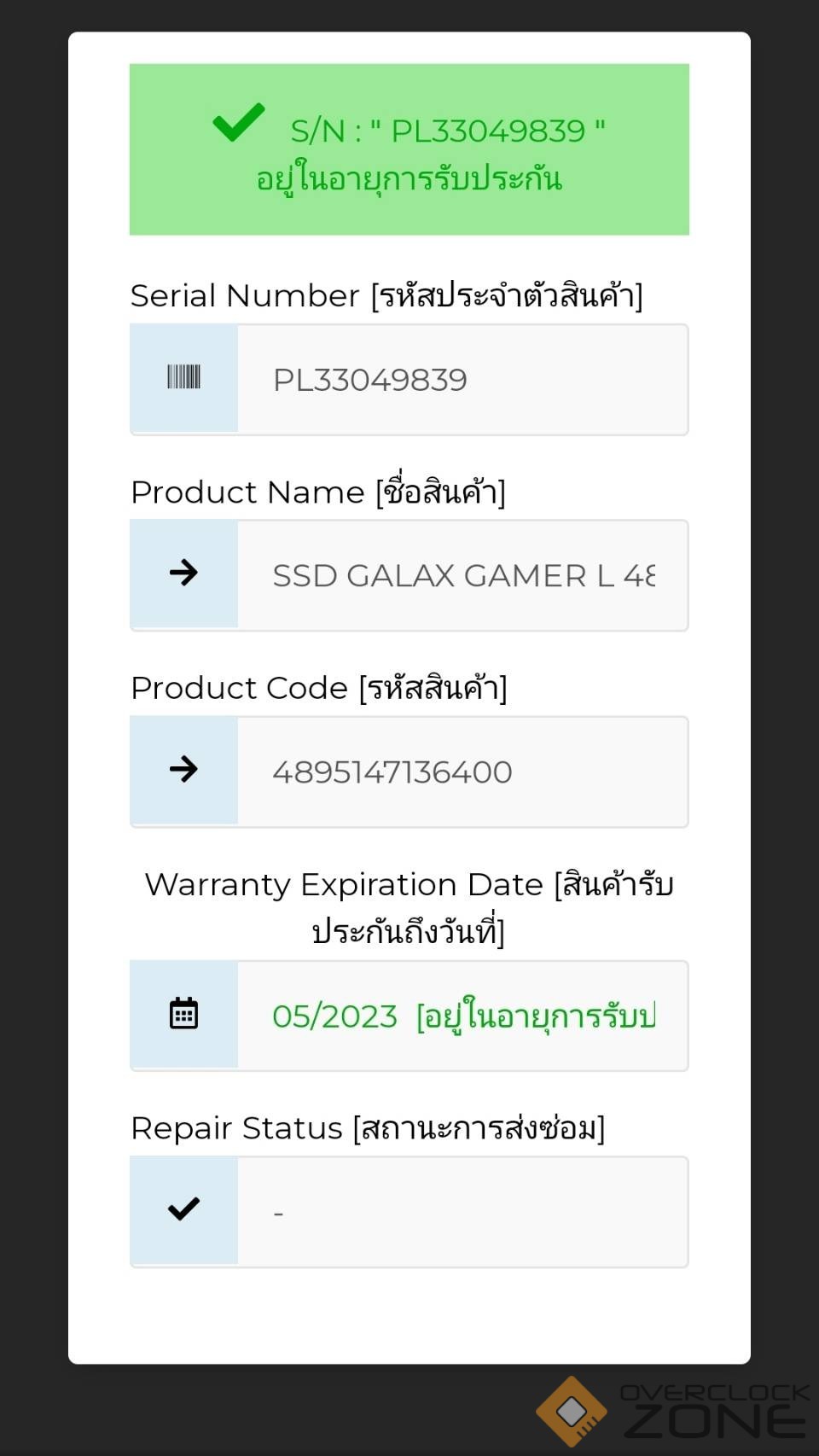Select the Repair Status field with dash
The image size is (819, 1456).
click(462, 1212)
